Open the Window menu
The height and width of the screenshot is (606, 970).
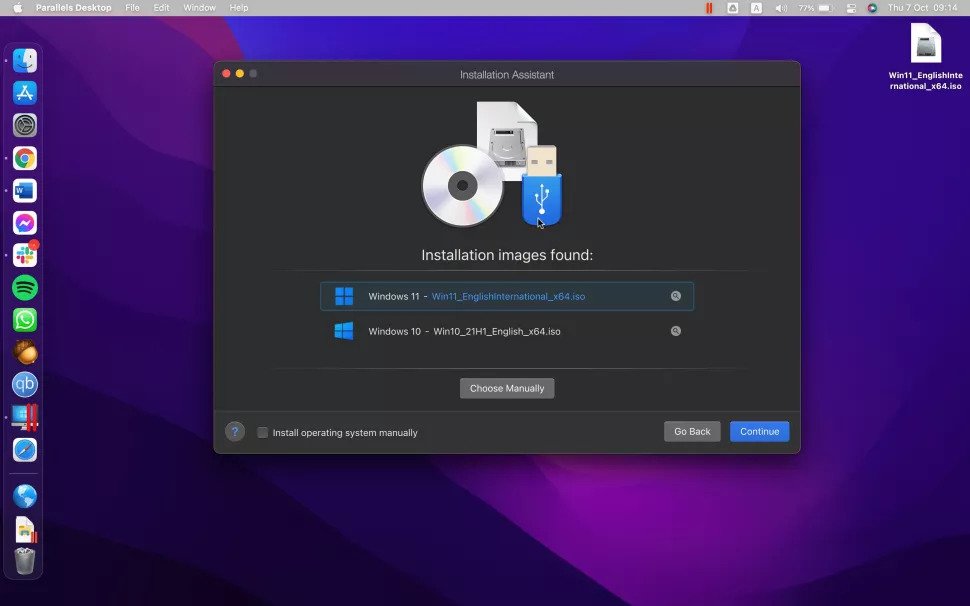point(199,7)
